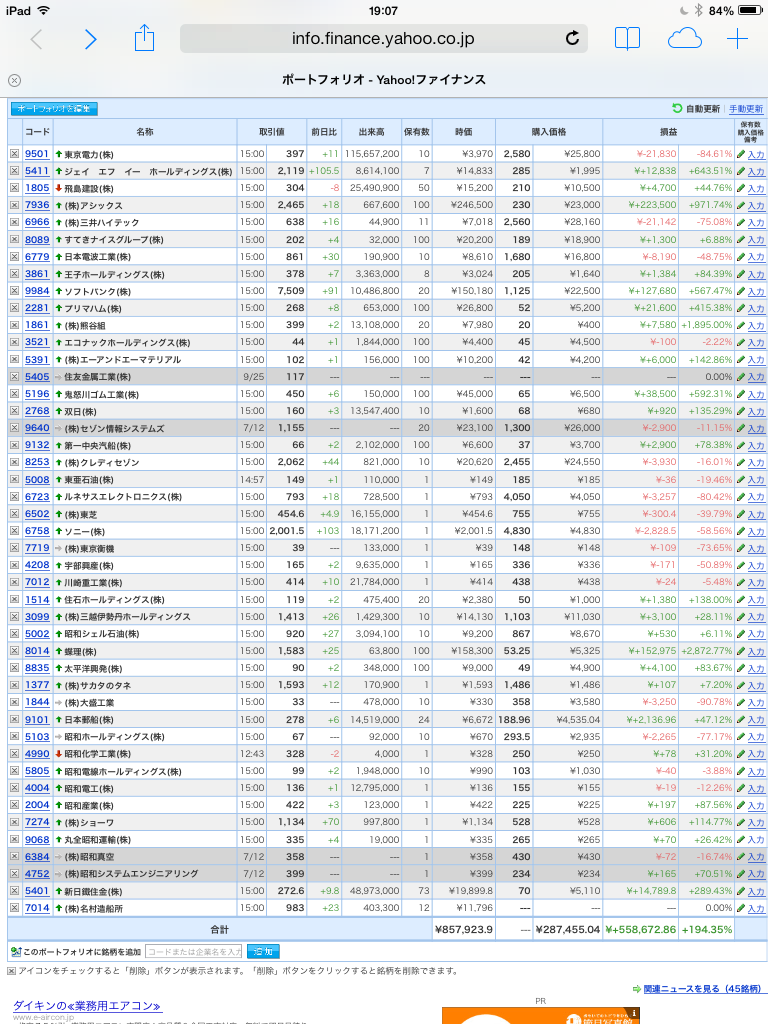
Task: Open the bookmarks book icon
Action: (x=627, y=39)
